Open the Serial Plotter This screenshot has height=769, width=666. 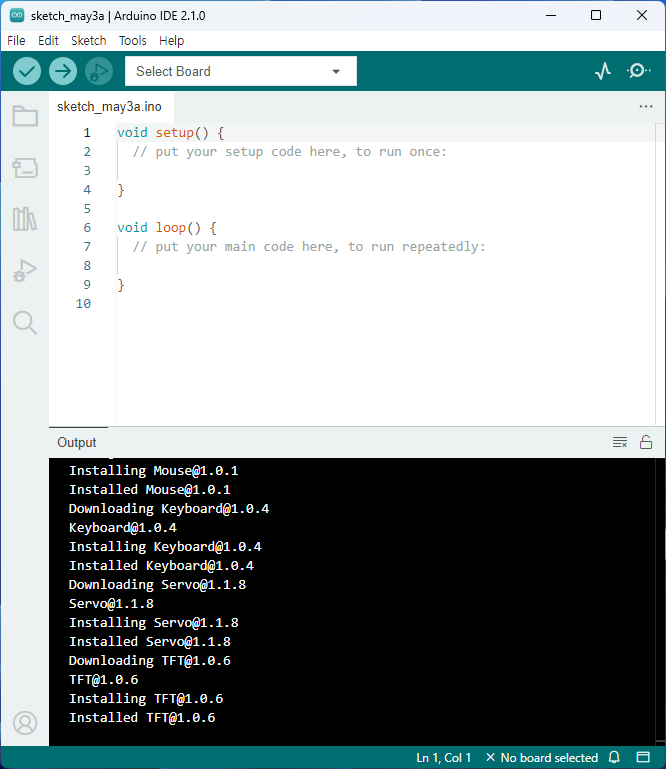(603, 71)
